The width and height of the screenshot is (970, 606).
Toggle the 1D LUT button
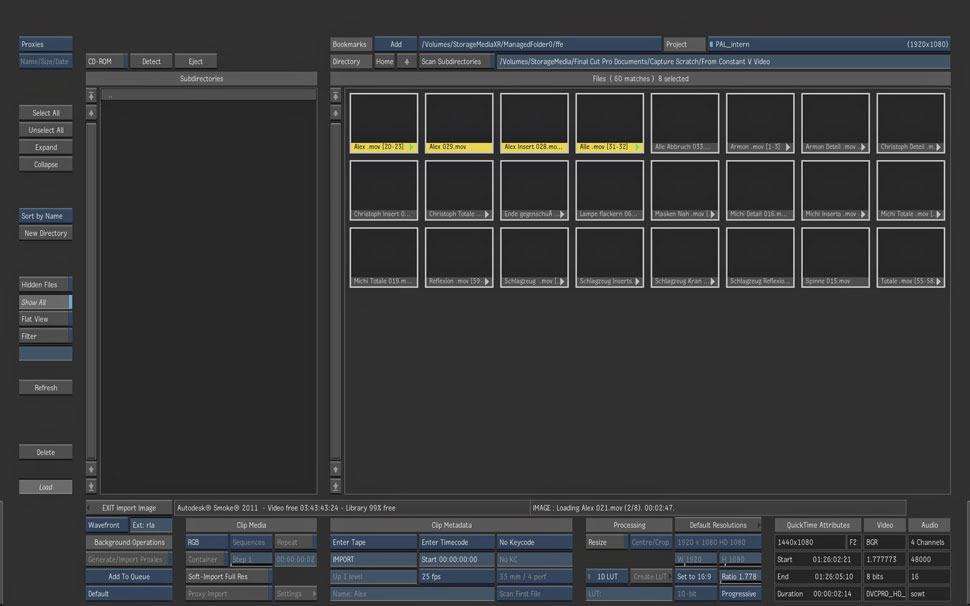pyautogui.click(x=606, y=577)
